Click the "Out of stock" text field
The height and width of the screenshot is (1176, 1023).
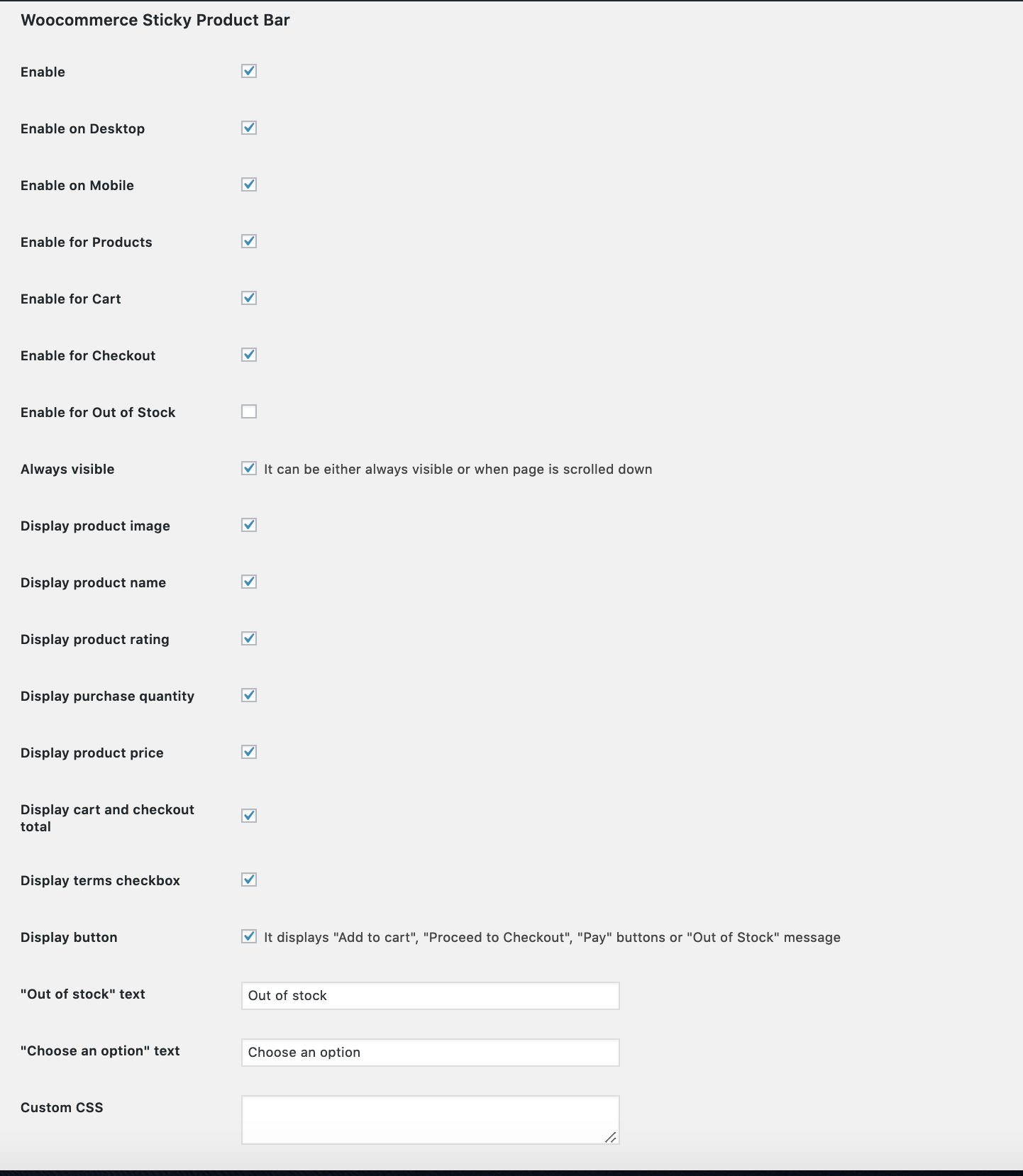[x=430, y=996]
